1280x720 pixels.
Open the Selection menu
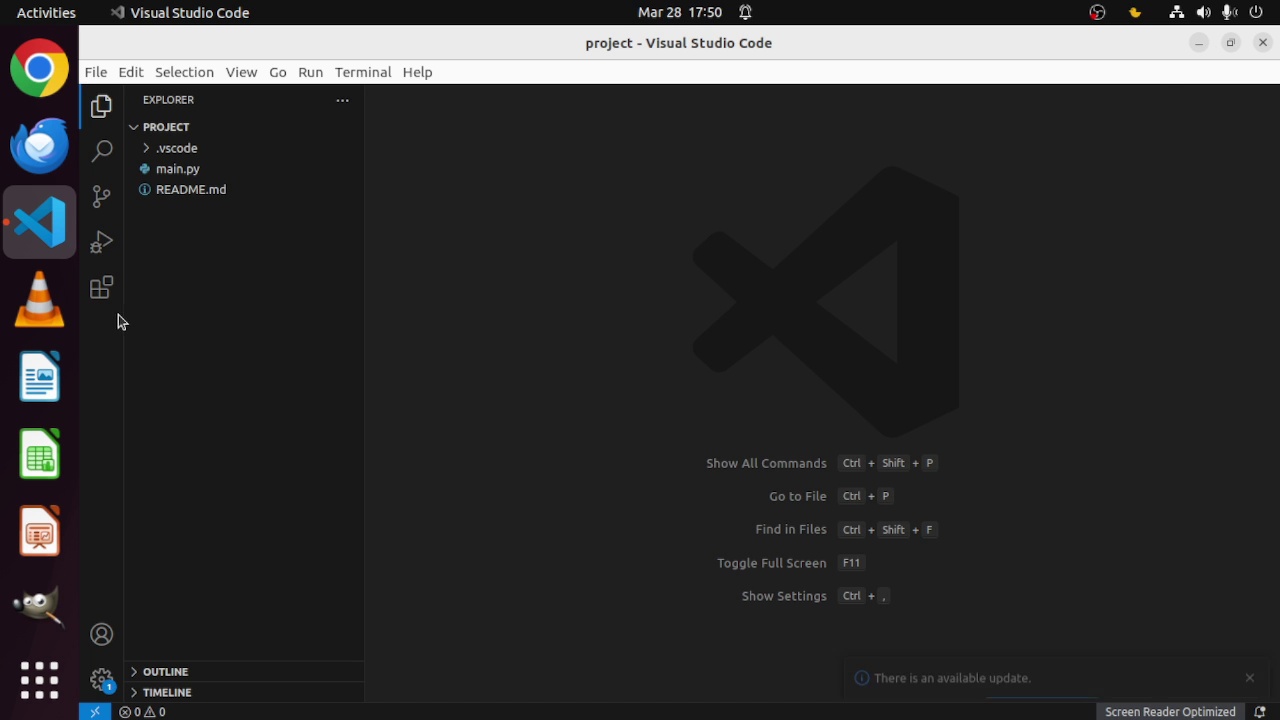[184, 72]
